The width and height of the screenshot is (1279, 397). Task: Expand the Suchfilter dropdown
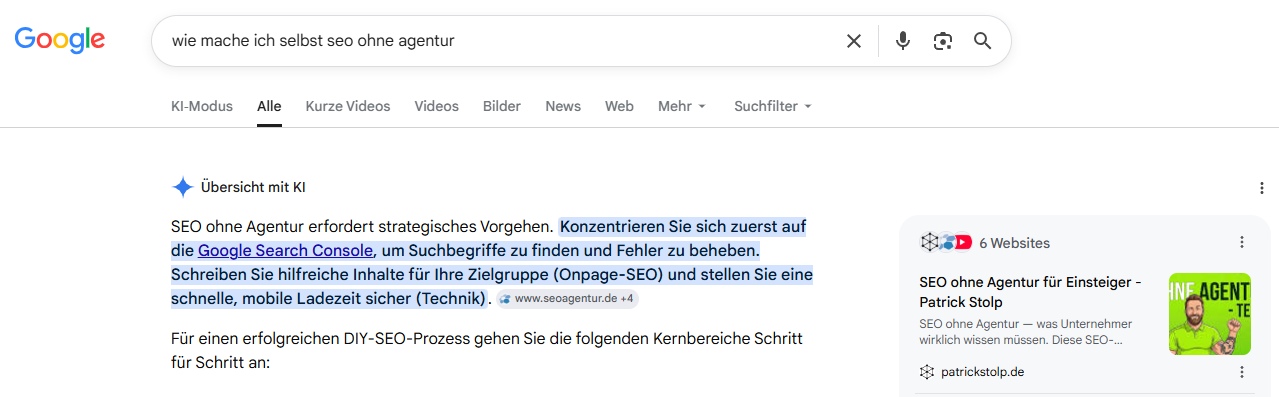773,106
